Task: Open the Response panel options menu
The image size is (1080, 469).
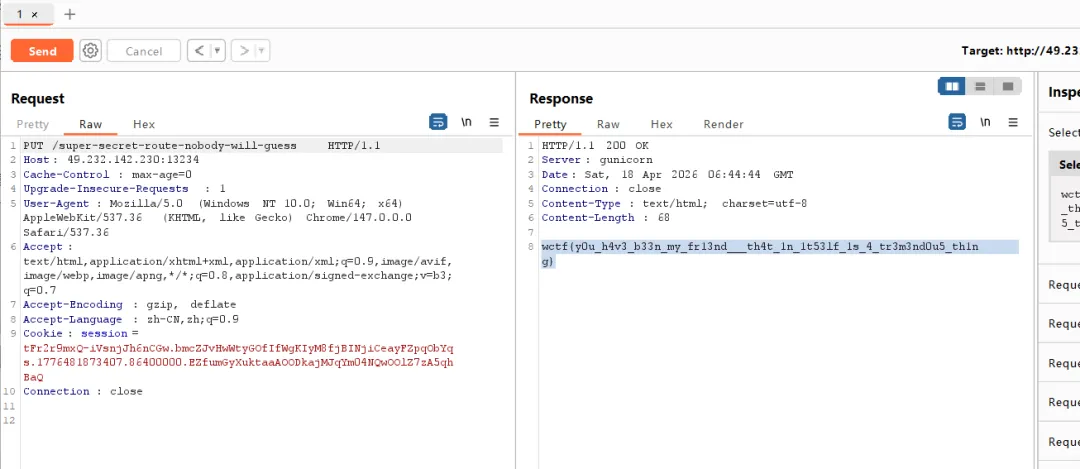Action: click(1013, 122)
